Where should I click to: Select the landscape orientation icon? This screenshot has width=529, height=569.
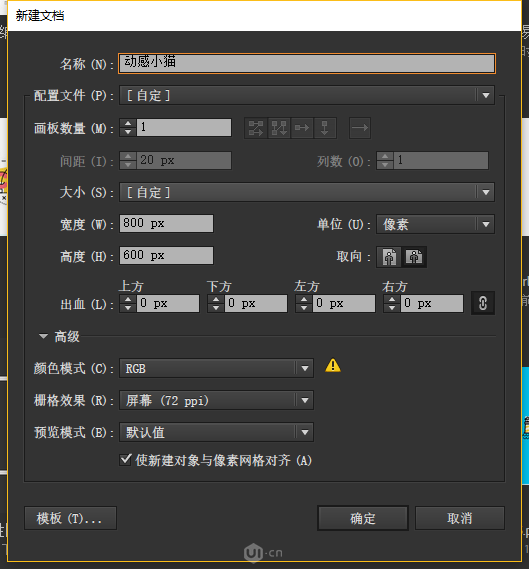tap(414, 257)
